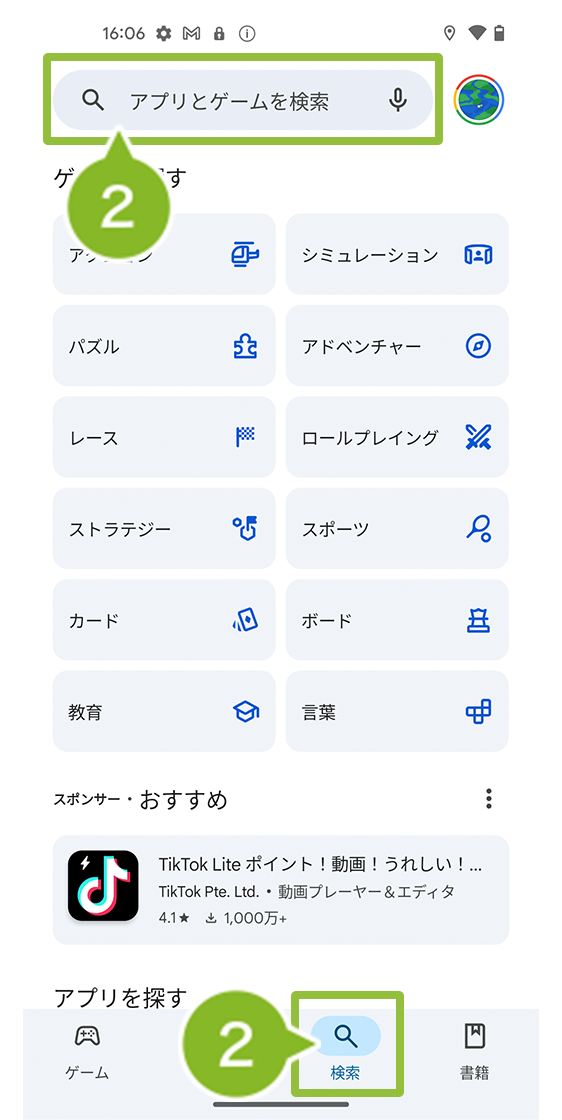
Task: Tap the TikTok Lite app thumbnail
Action: click(103, 885)
